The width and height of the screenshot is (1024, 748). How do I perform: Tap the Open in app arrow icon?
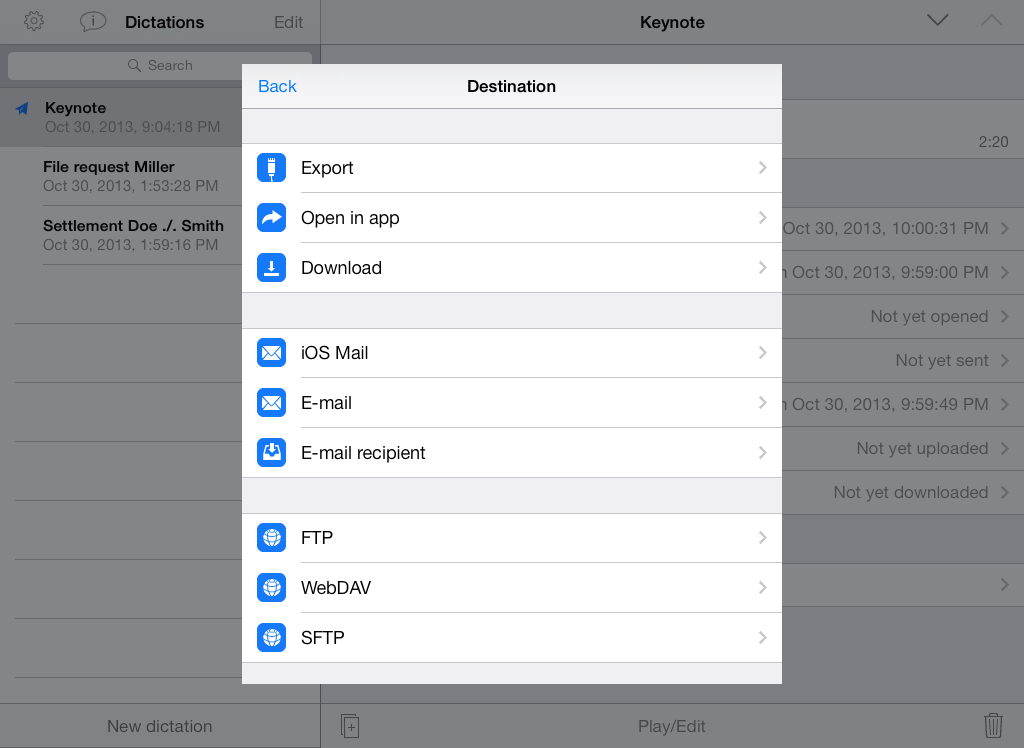pyautogui.click(x=271, y=218)
